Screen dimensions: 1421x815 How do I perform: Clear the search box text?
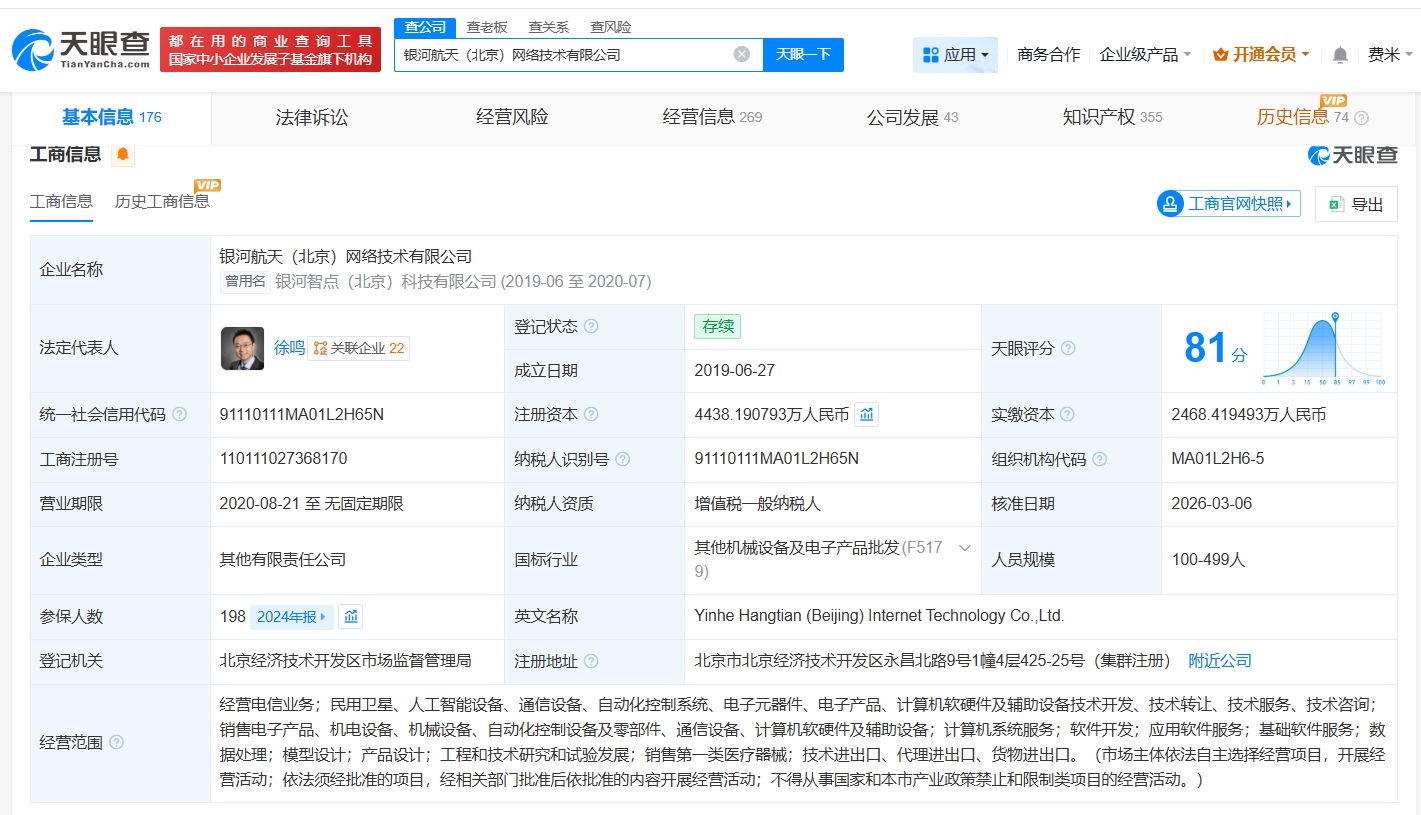coord(741,54)
